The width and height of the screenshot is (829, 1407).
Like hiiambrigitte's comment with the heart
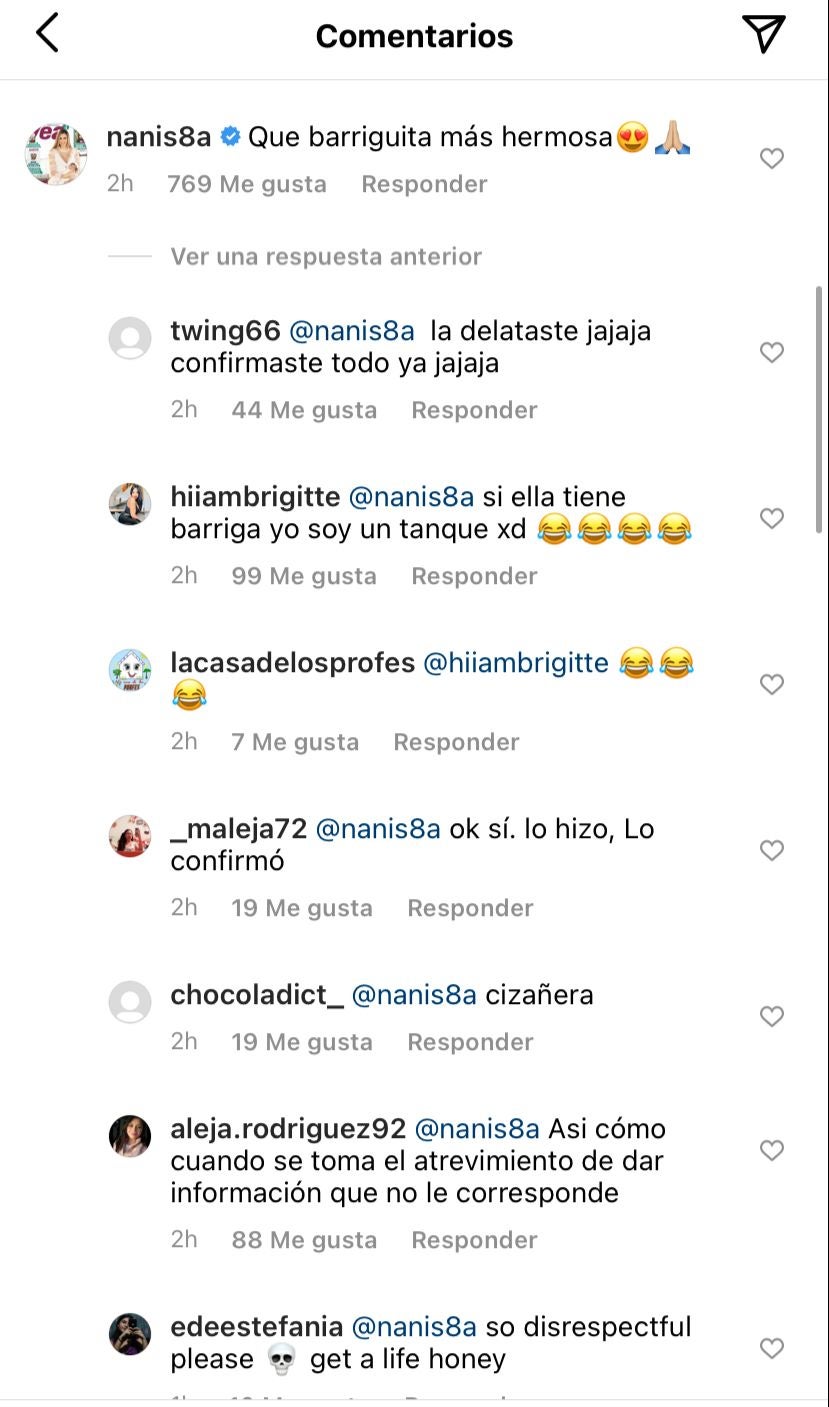pyautogui.click(x=771, y=518)
